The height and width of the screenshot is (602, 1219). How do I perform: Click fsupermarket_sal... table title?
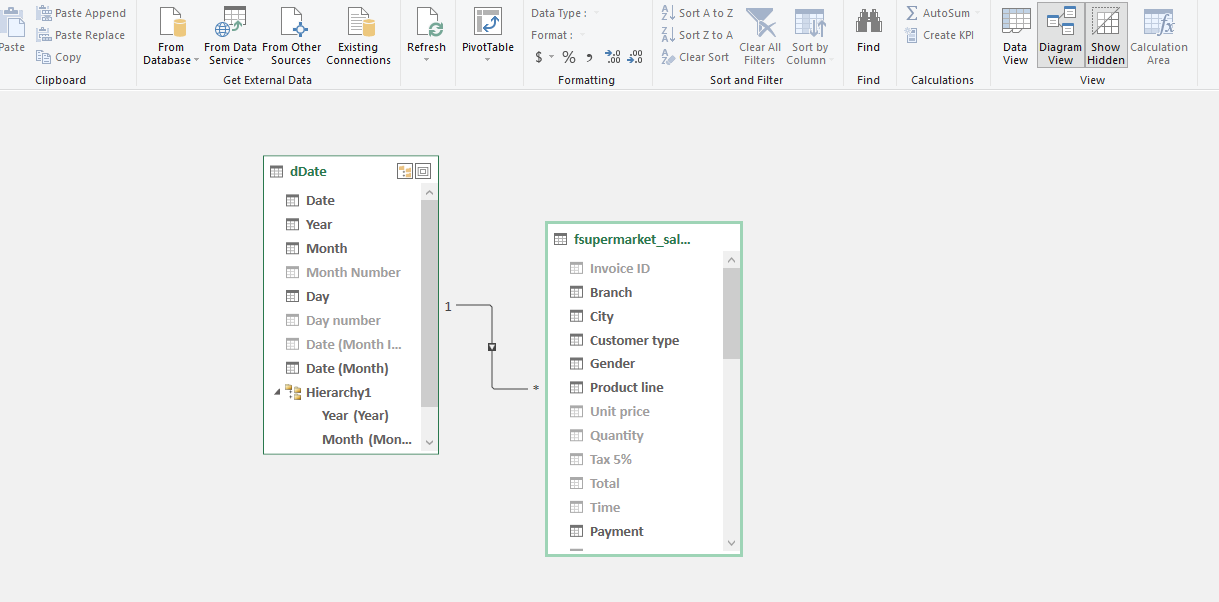(x=632, y=239)
